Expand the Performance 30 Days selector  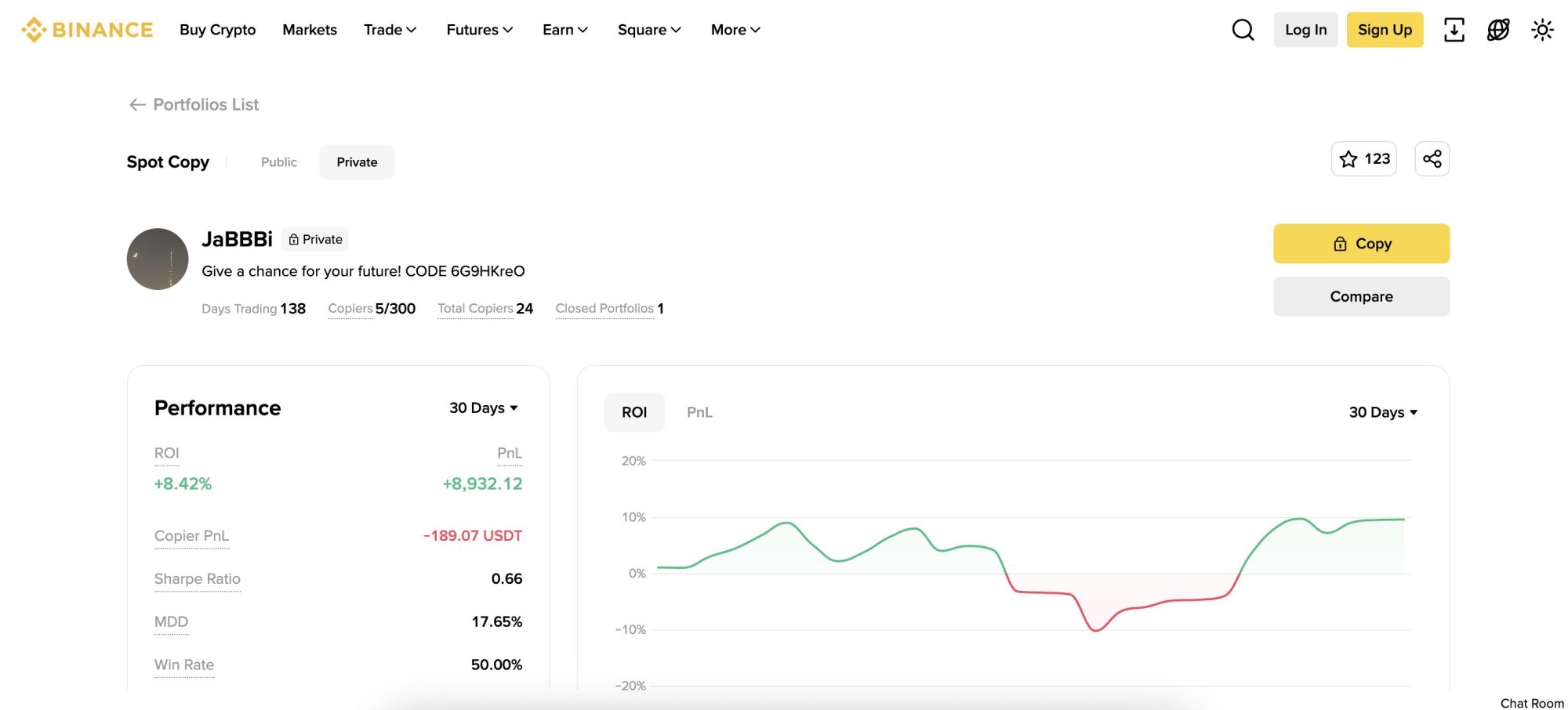pos(481,408)
